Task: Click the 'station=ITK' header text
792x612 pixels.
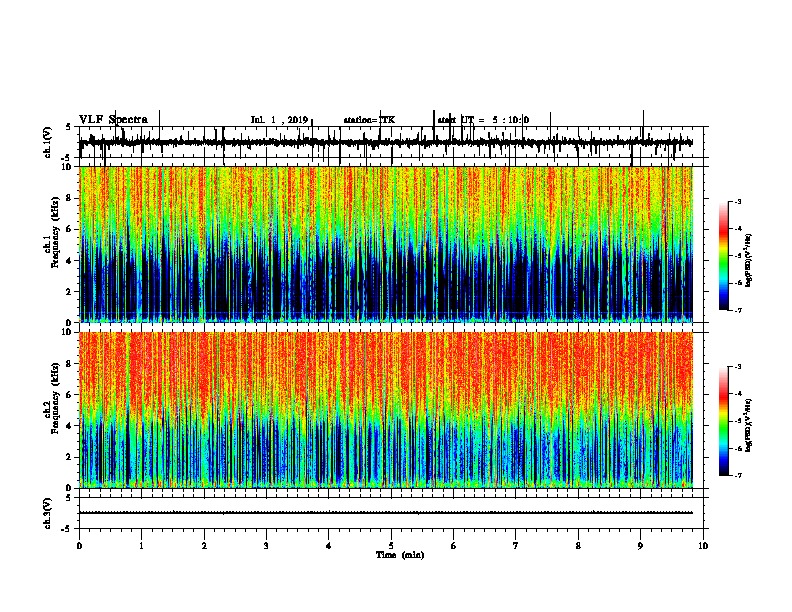Action: pos(369,120)
